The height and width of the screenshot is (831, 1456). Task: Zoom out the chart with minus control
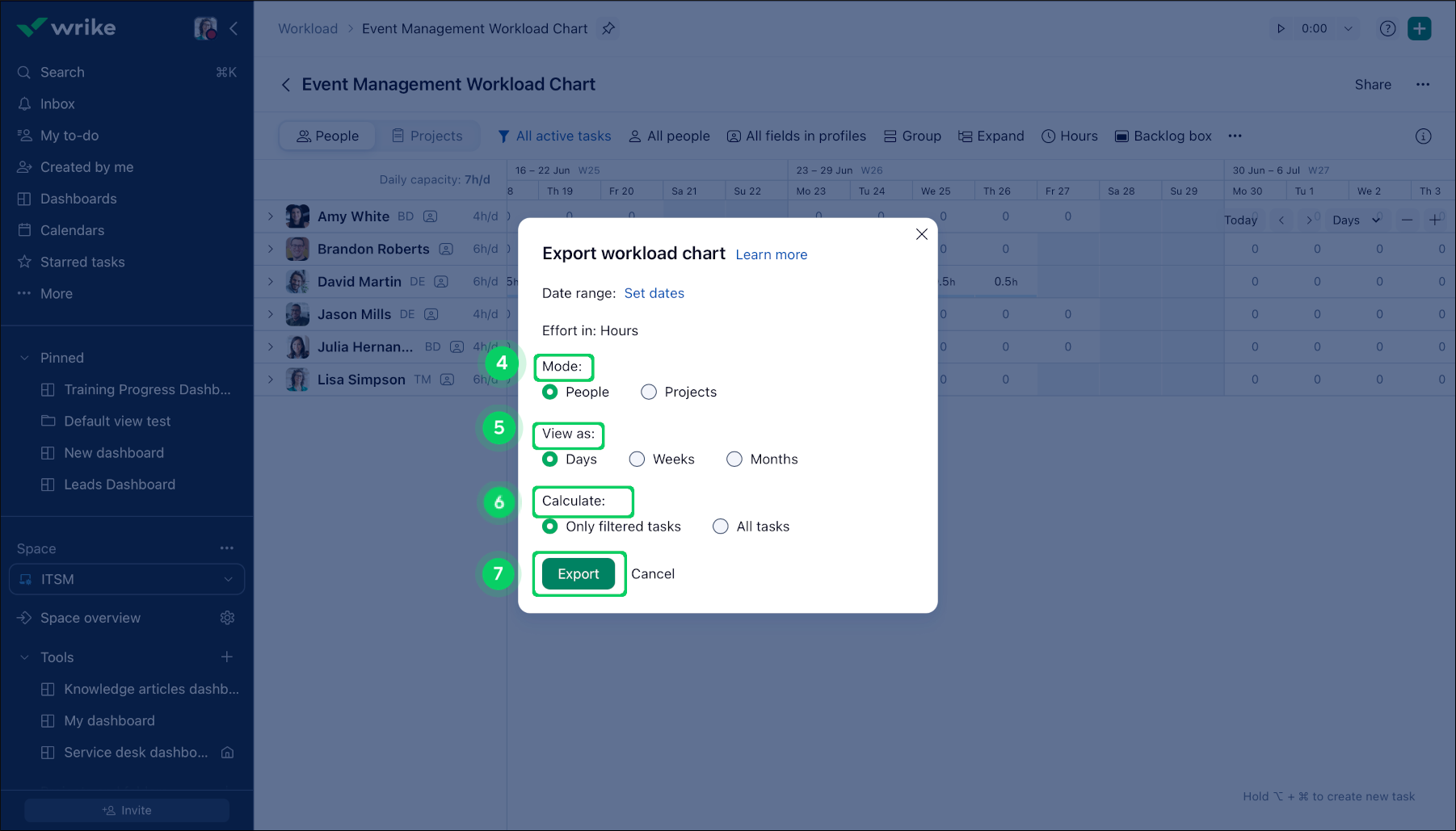coord(1407,220)
